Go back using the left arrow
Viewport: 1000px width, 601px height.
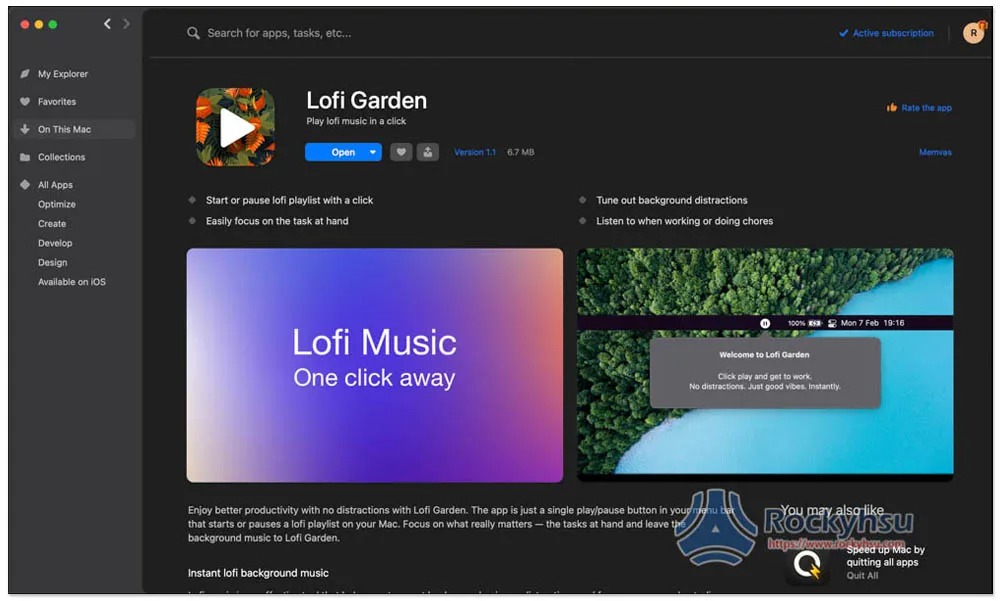tap(107, 24)
